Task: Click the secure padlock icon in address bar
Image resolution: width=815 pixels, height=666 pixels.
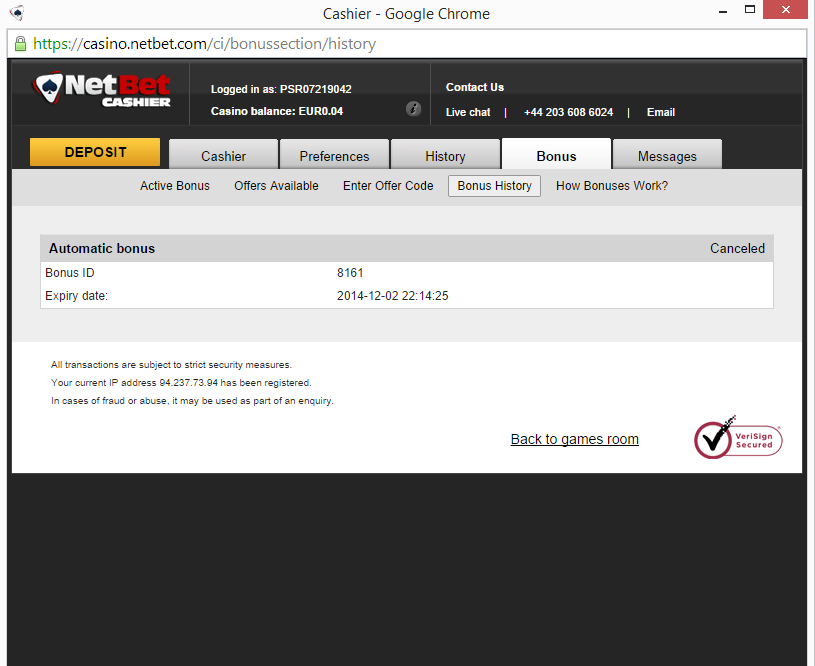Action: coord(20,44)
